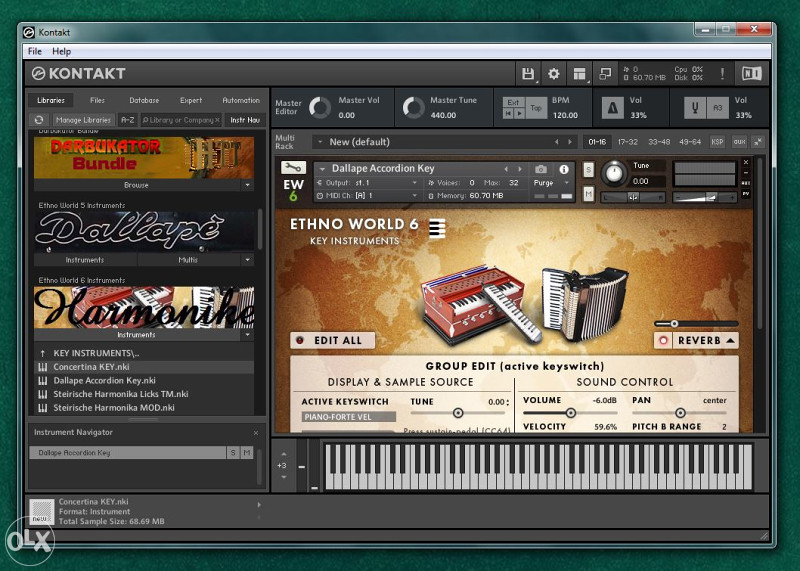Viewport: 800px width, 571px height.
Task: Go up via KEY INSTRUMENTS\.. parent folder arrow
Action: (43, 353)
